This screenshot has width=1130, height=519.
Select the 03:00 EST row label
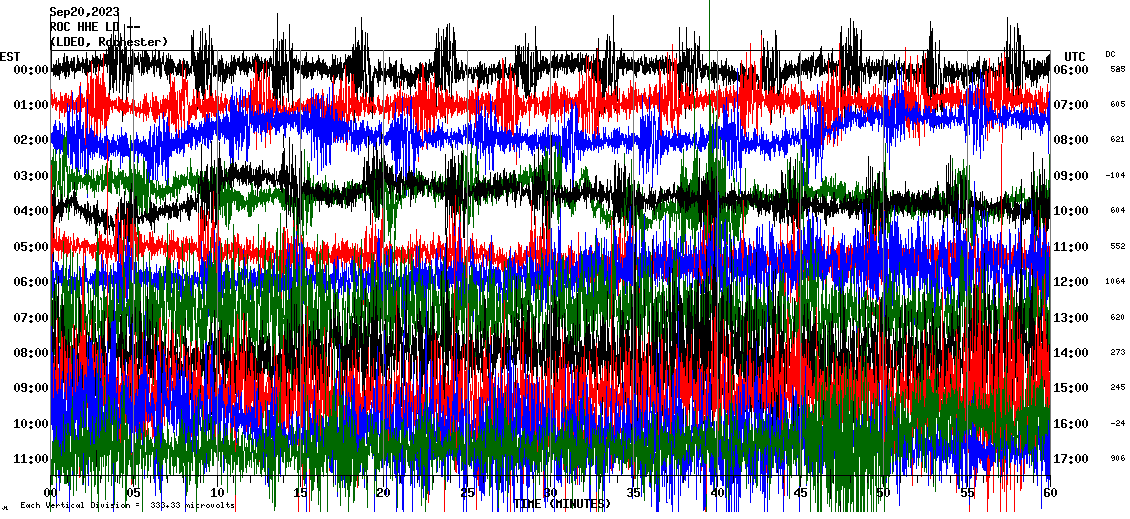click(x=32, y=176)
